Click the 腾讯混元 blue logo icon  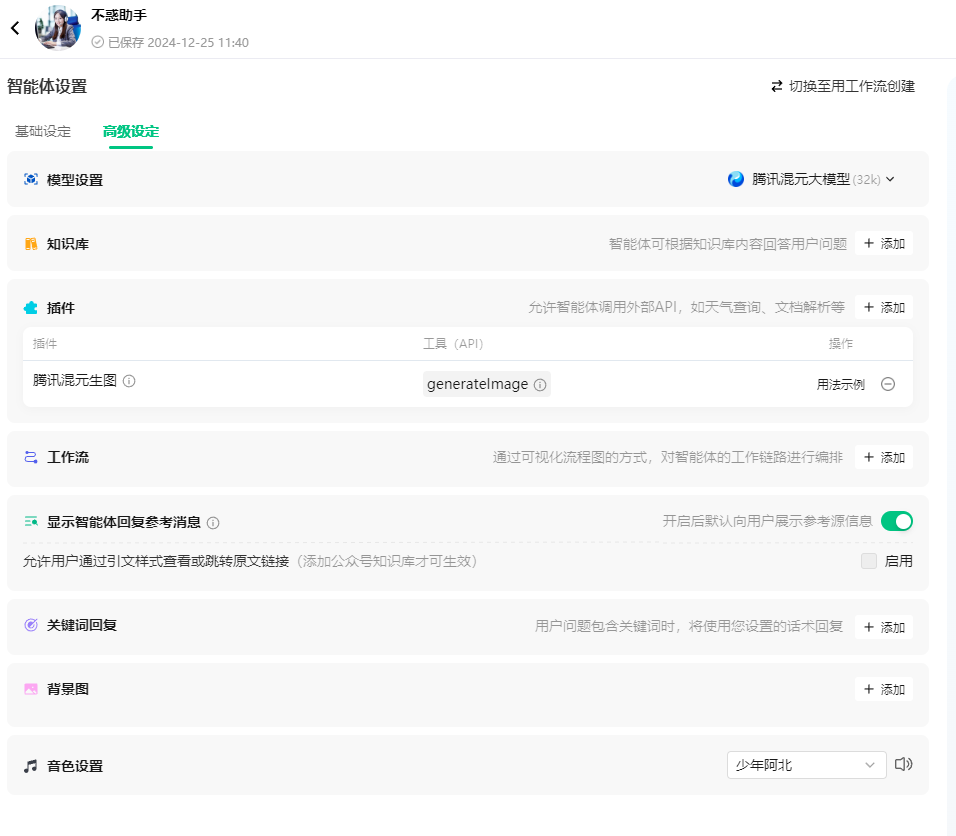point(736,179)
